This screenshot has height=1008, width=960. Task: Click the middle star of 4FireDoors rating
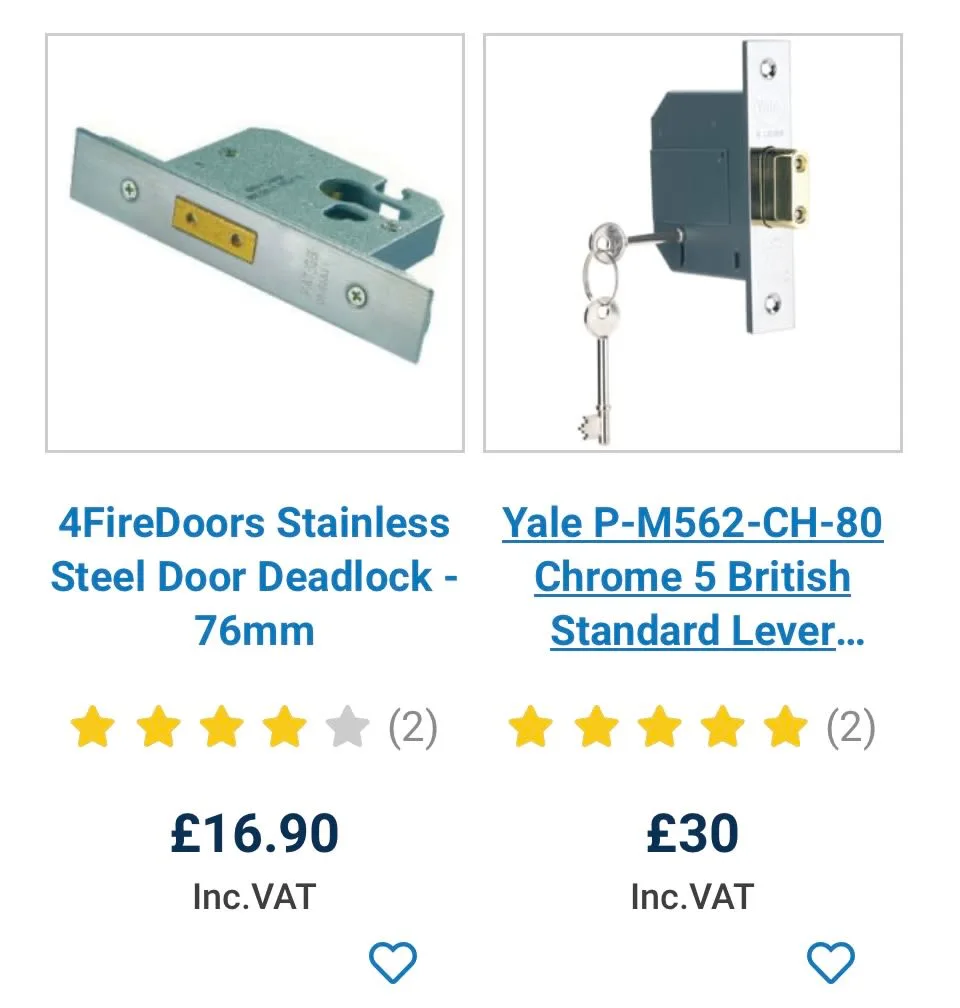(222, 726)
